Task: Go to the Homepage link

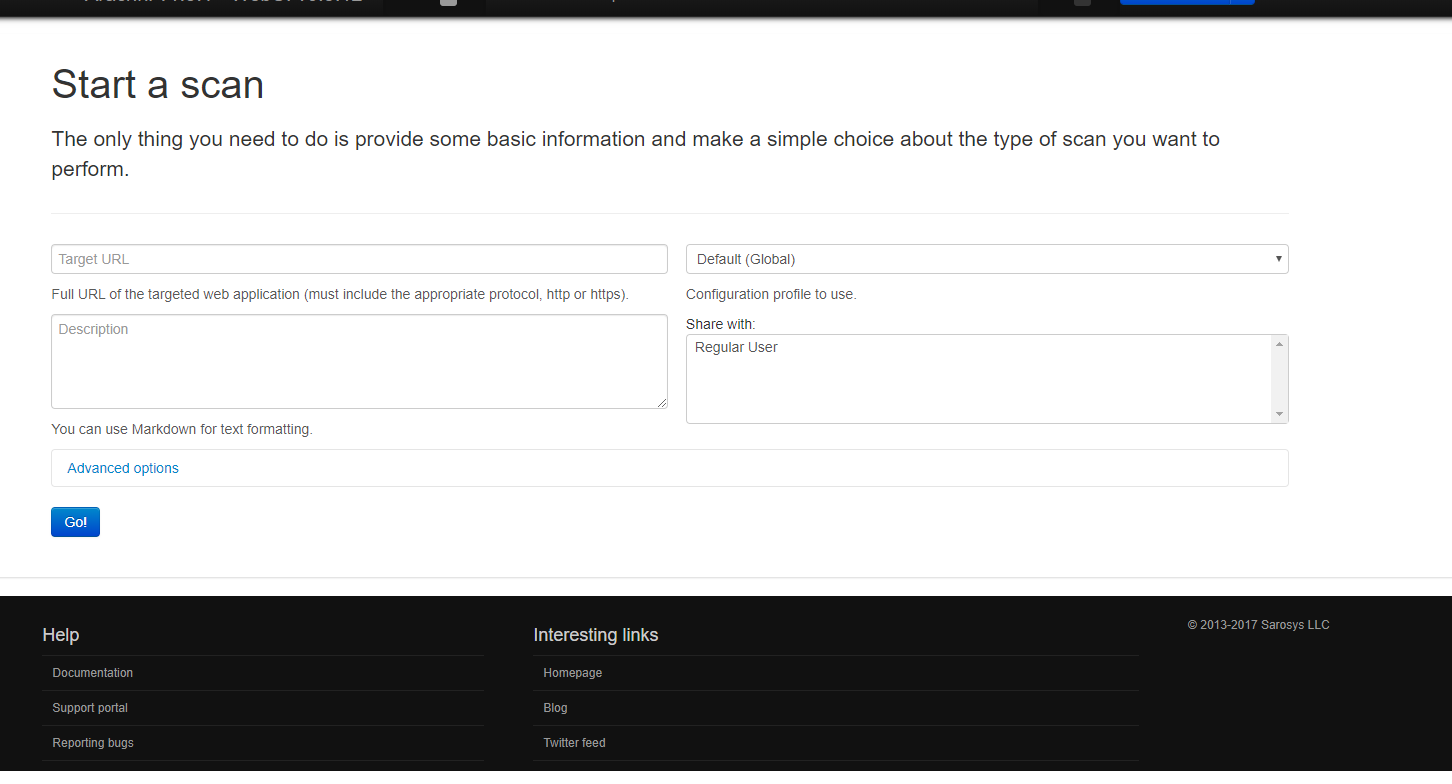Action: pyautogui.click(x=573, y=673)
